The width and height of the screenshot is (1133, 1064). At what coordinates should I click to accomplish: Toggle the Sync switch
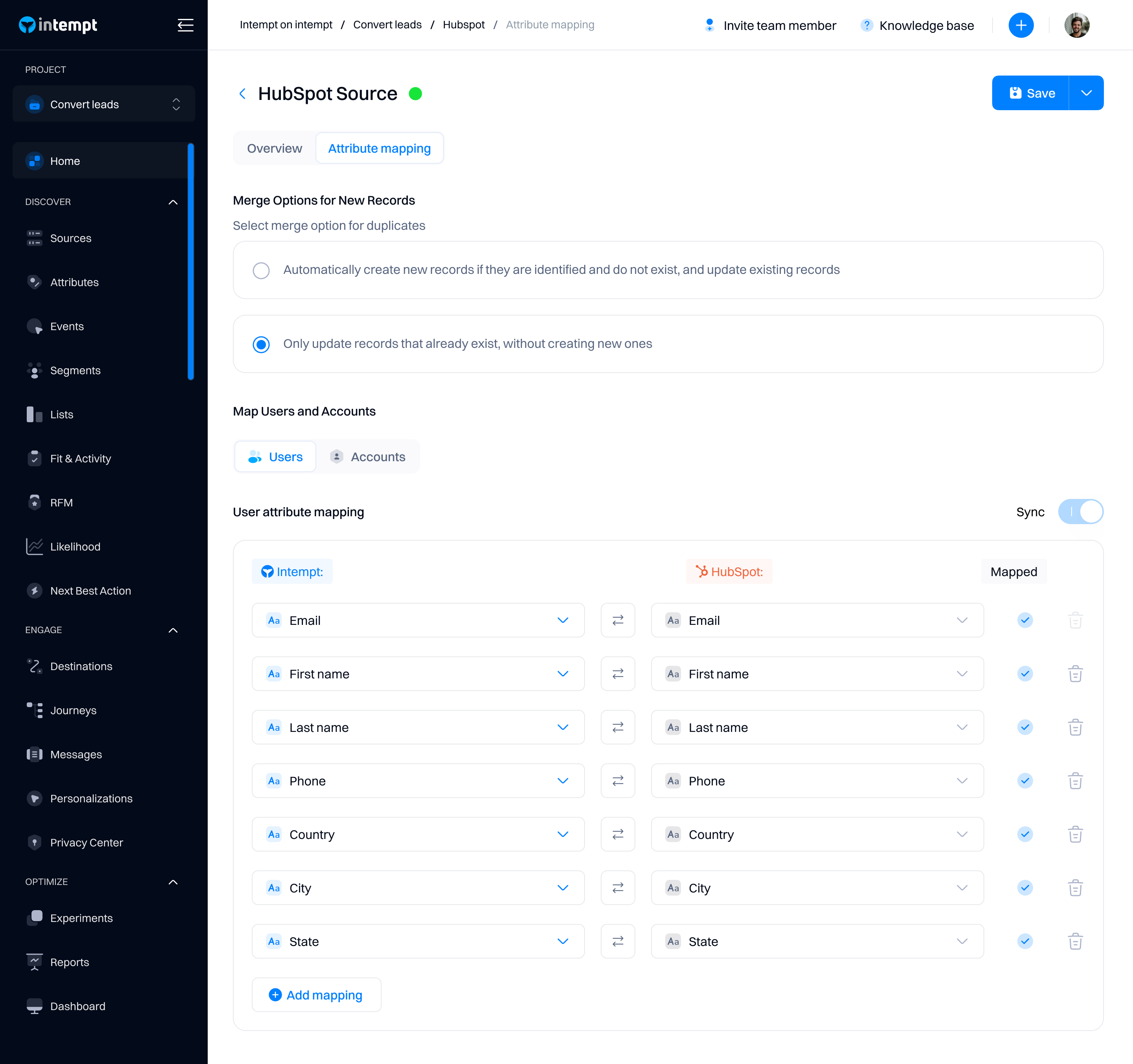tap(1080, 512)
